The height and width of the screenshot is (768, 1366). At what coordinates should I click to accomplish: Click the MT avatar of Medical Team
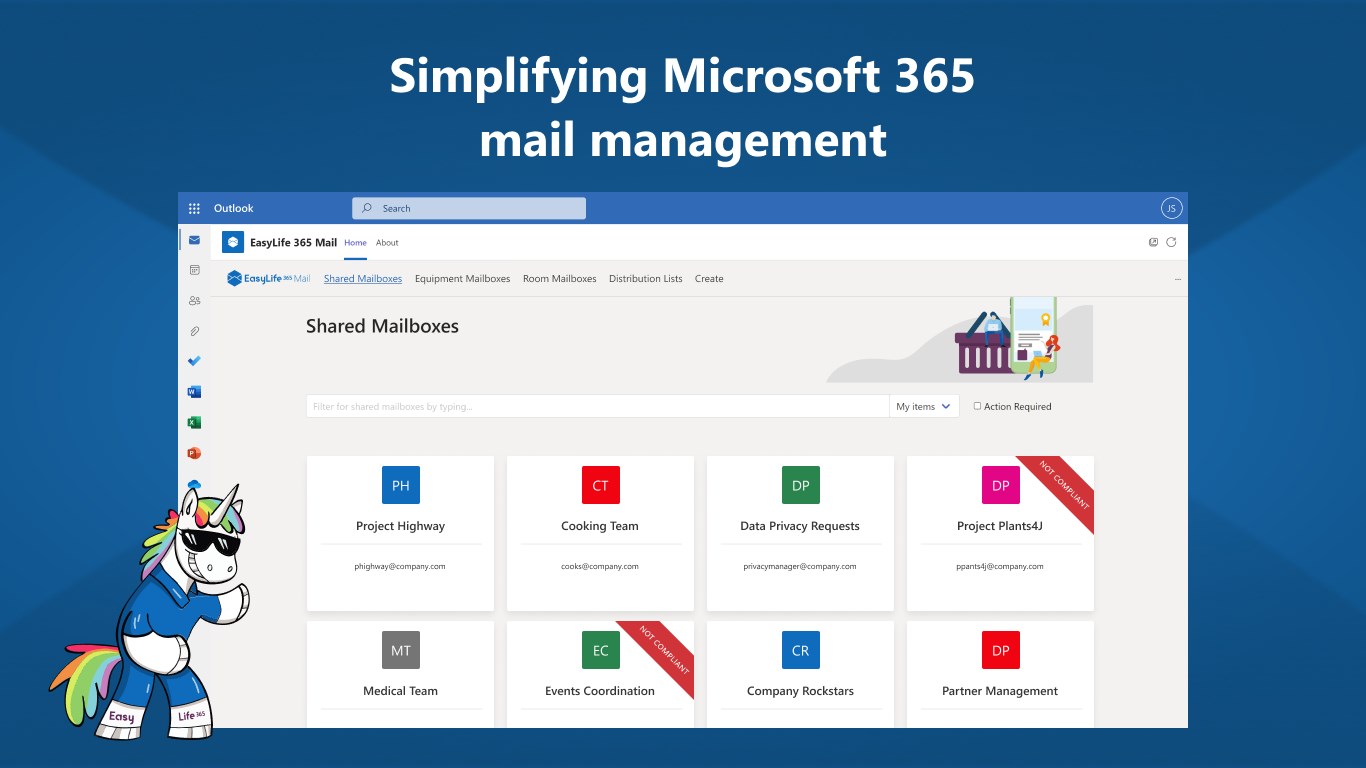pos(401,650)
